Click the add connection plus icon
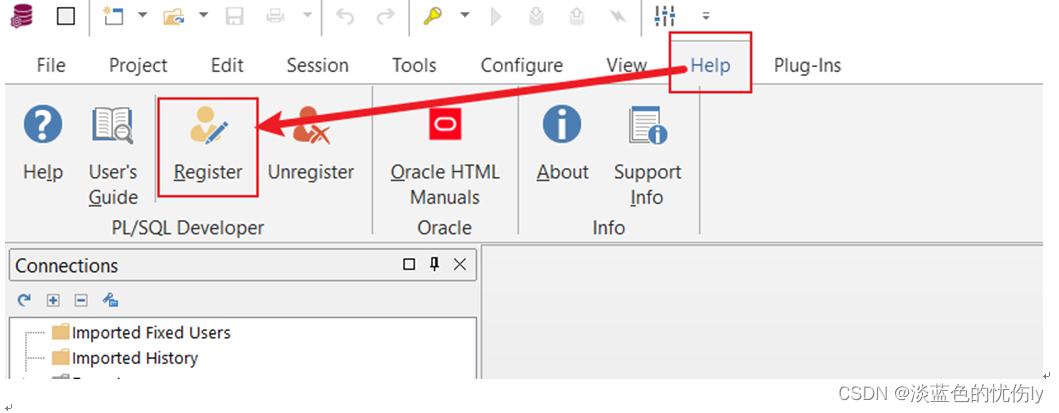This screenshot has height=413, width=1059. [x=53, y=300]
